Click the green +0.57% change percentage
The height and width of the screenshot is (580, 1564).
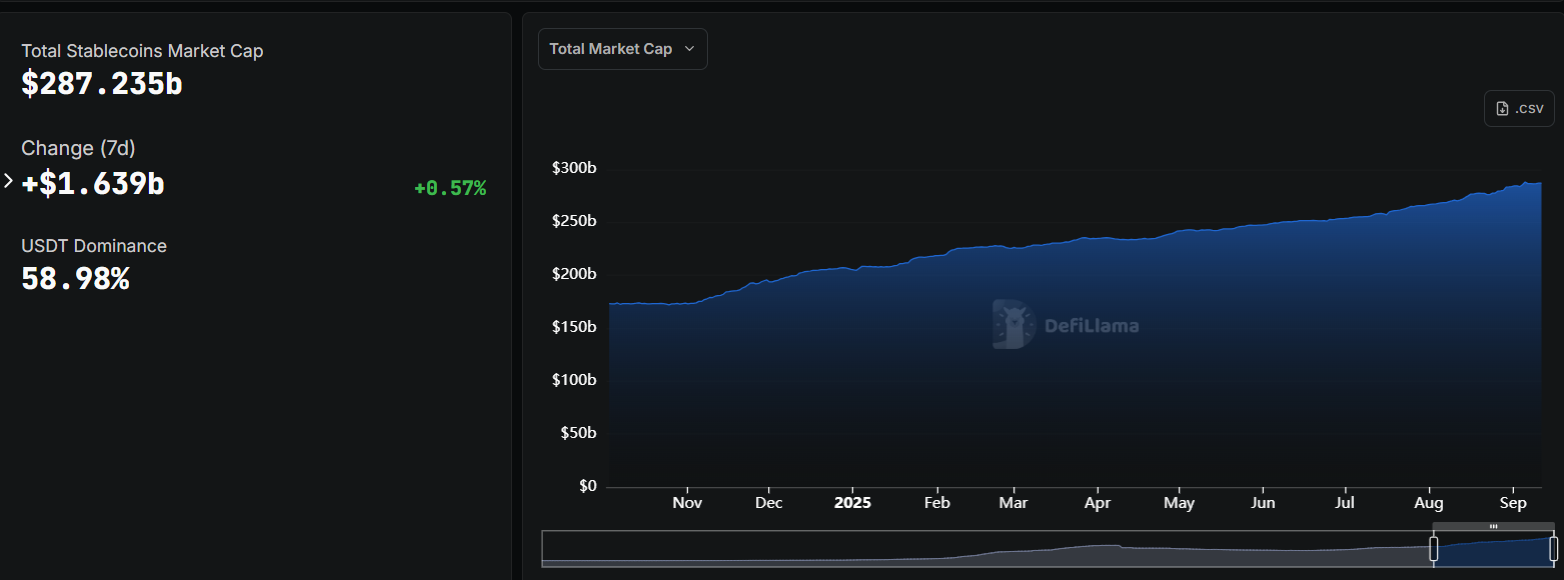coord(449,188)
